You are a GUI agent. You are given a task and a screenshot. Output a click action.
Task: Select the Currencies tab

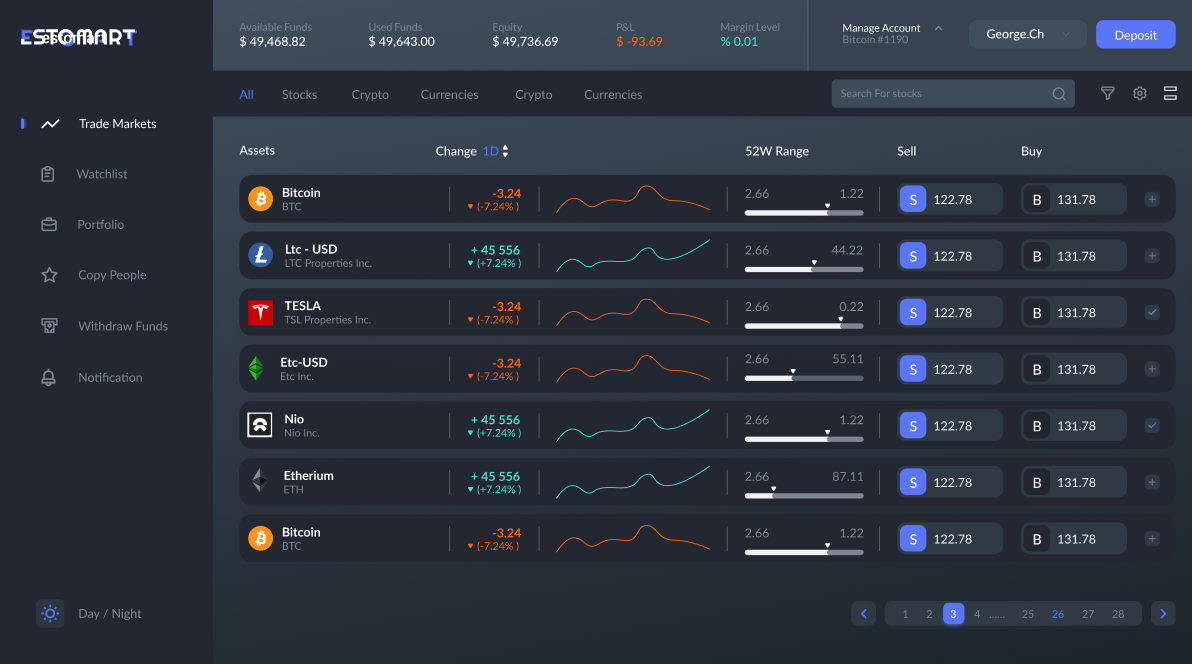click(x=449, y=95)
